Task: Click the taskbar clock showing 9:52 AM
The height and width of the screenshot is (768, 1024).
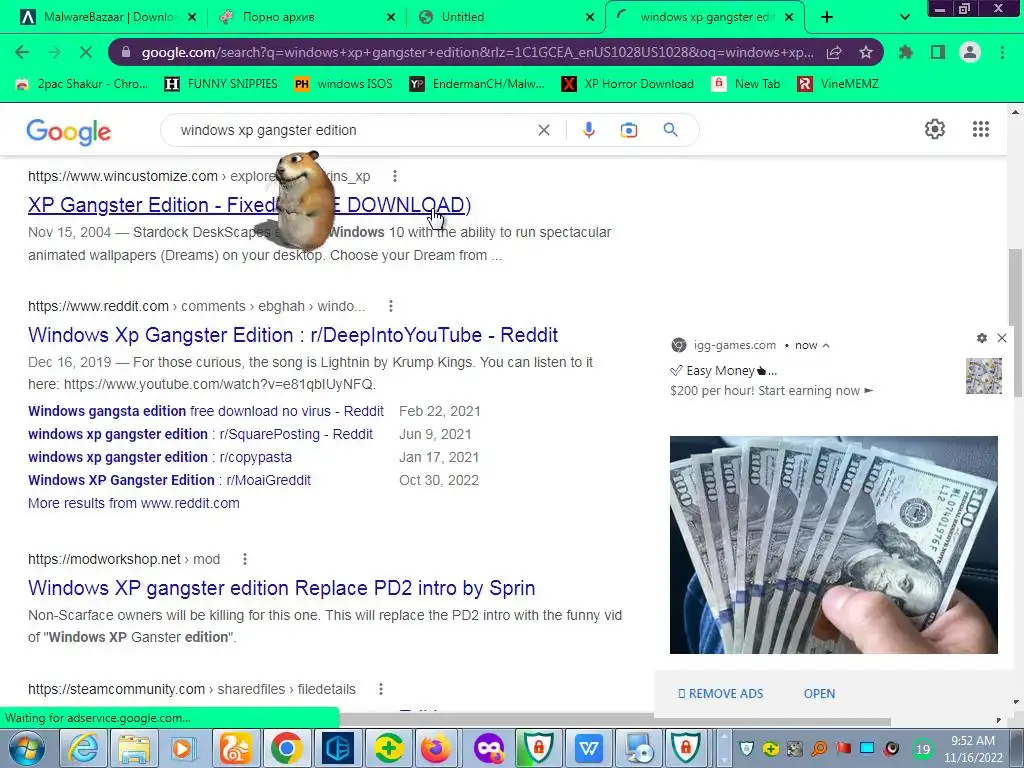Action: (x=972, y=749)
